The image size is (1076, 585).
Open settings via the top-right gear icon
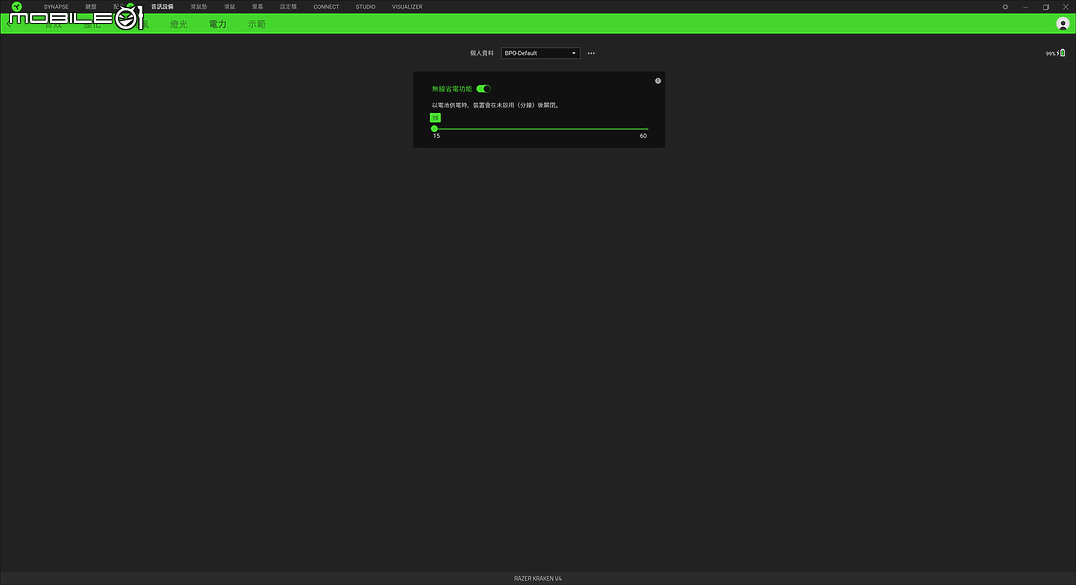click(1005, 7)
